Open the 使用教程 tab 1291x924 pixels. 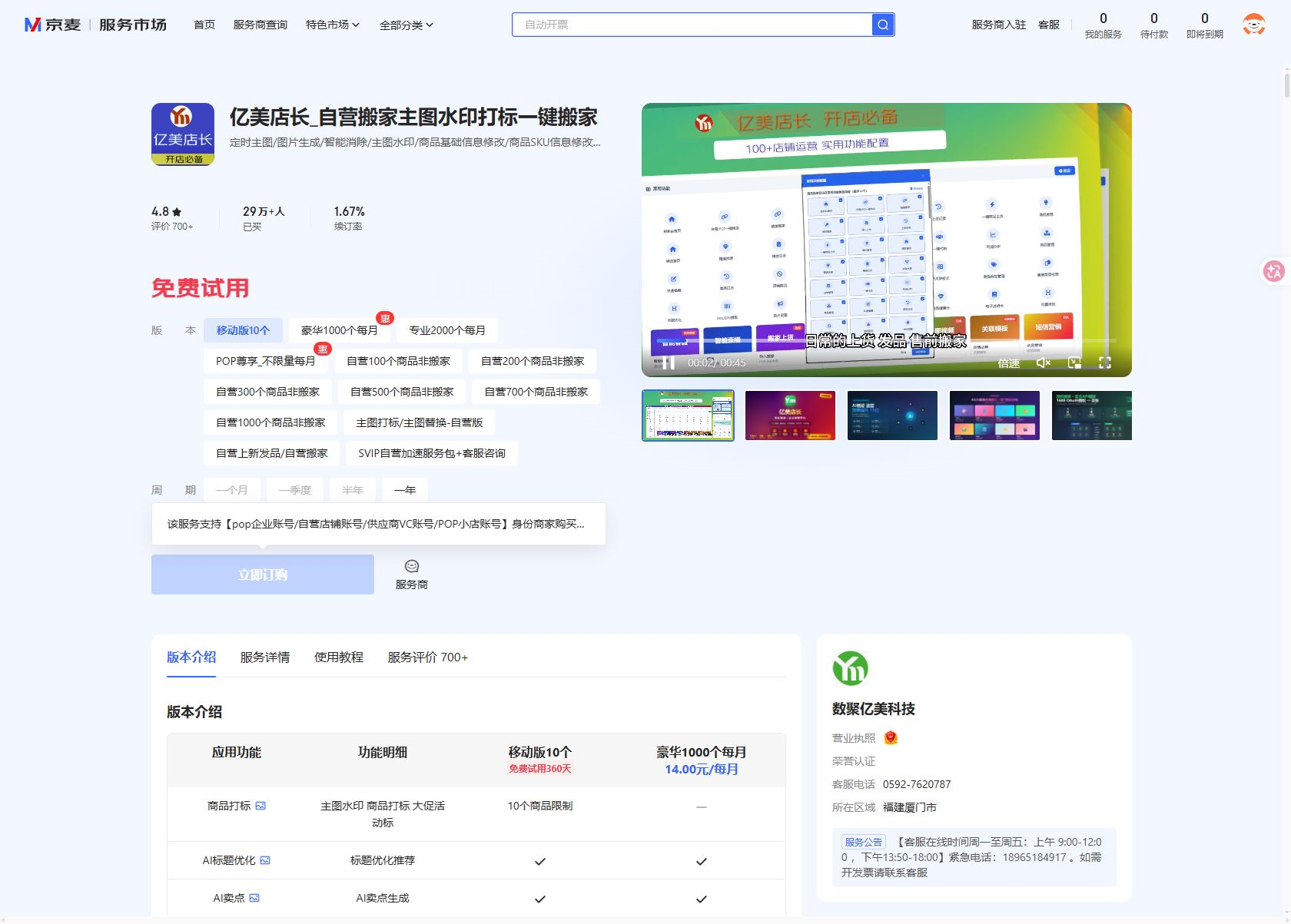[339, 657]
